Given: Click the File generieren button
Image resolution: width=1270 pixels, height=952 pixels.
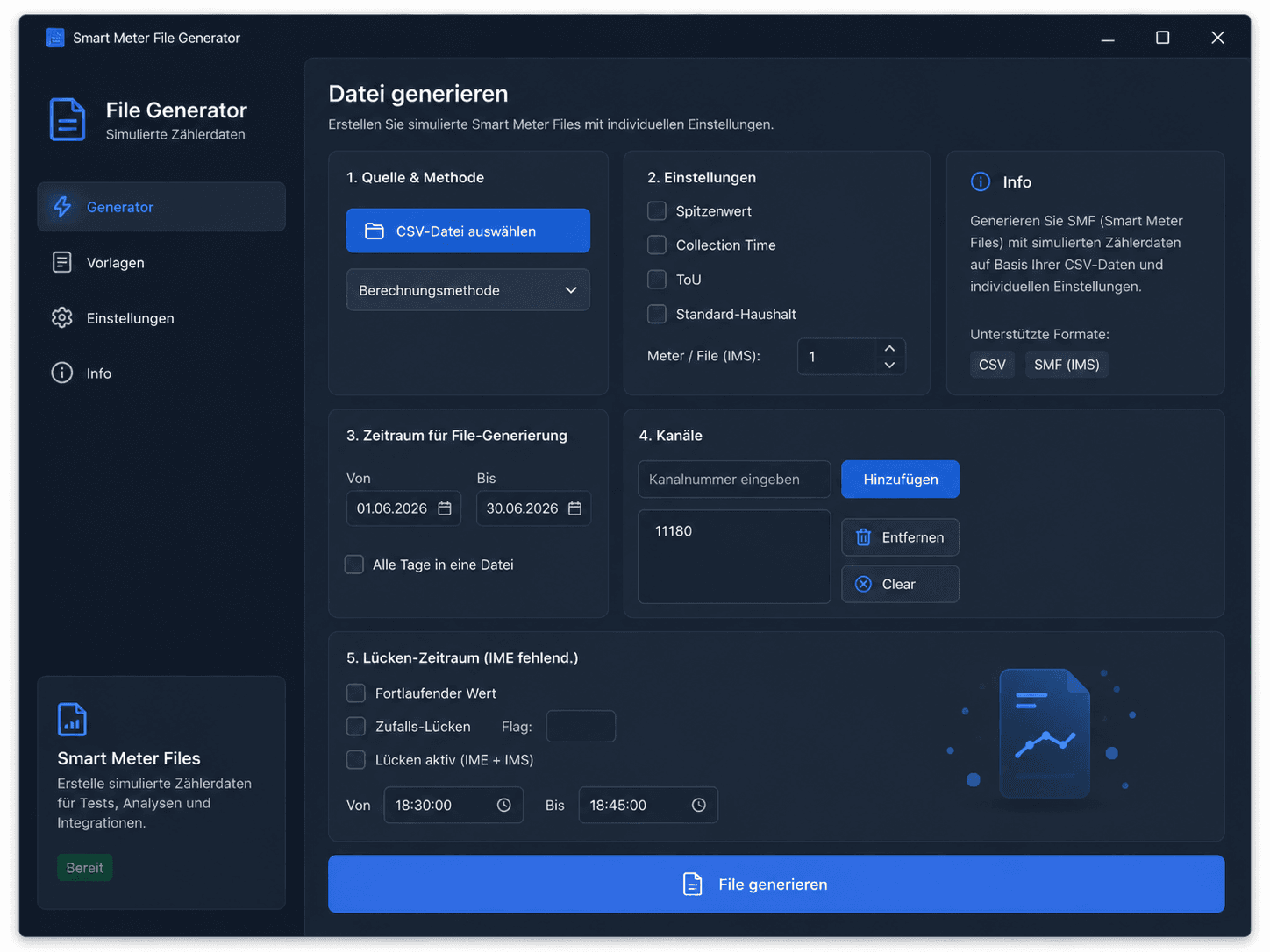Looking at the screenshot, I should point(776,884).
